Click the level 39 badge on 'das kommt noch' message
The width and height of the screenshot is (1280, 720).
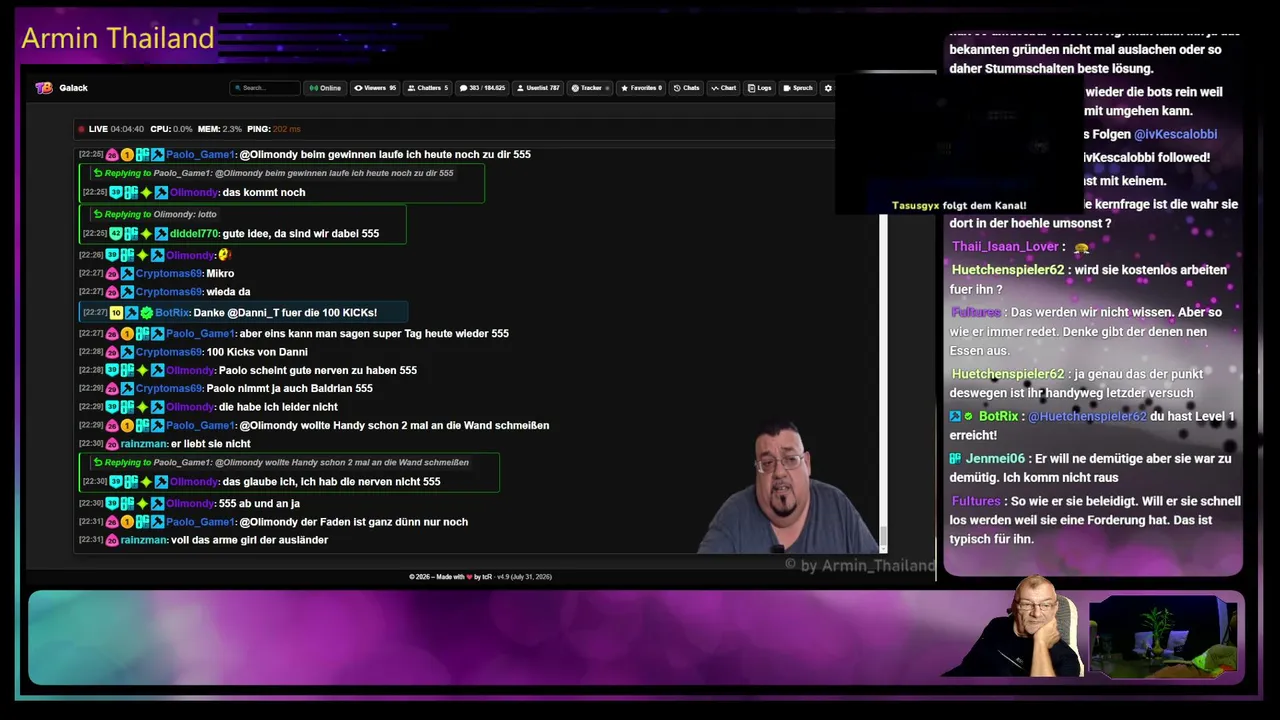[116, 192]
